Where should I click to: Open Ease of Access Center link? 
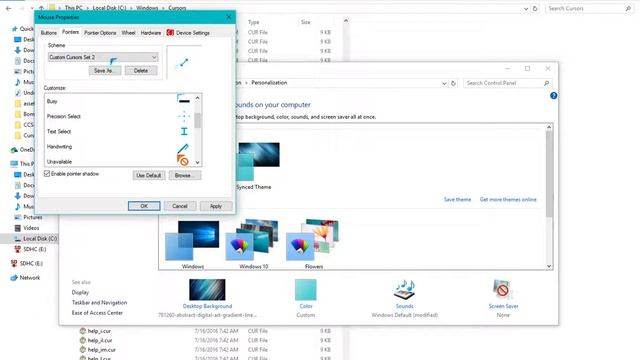[97, 313]
